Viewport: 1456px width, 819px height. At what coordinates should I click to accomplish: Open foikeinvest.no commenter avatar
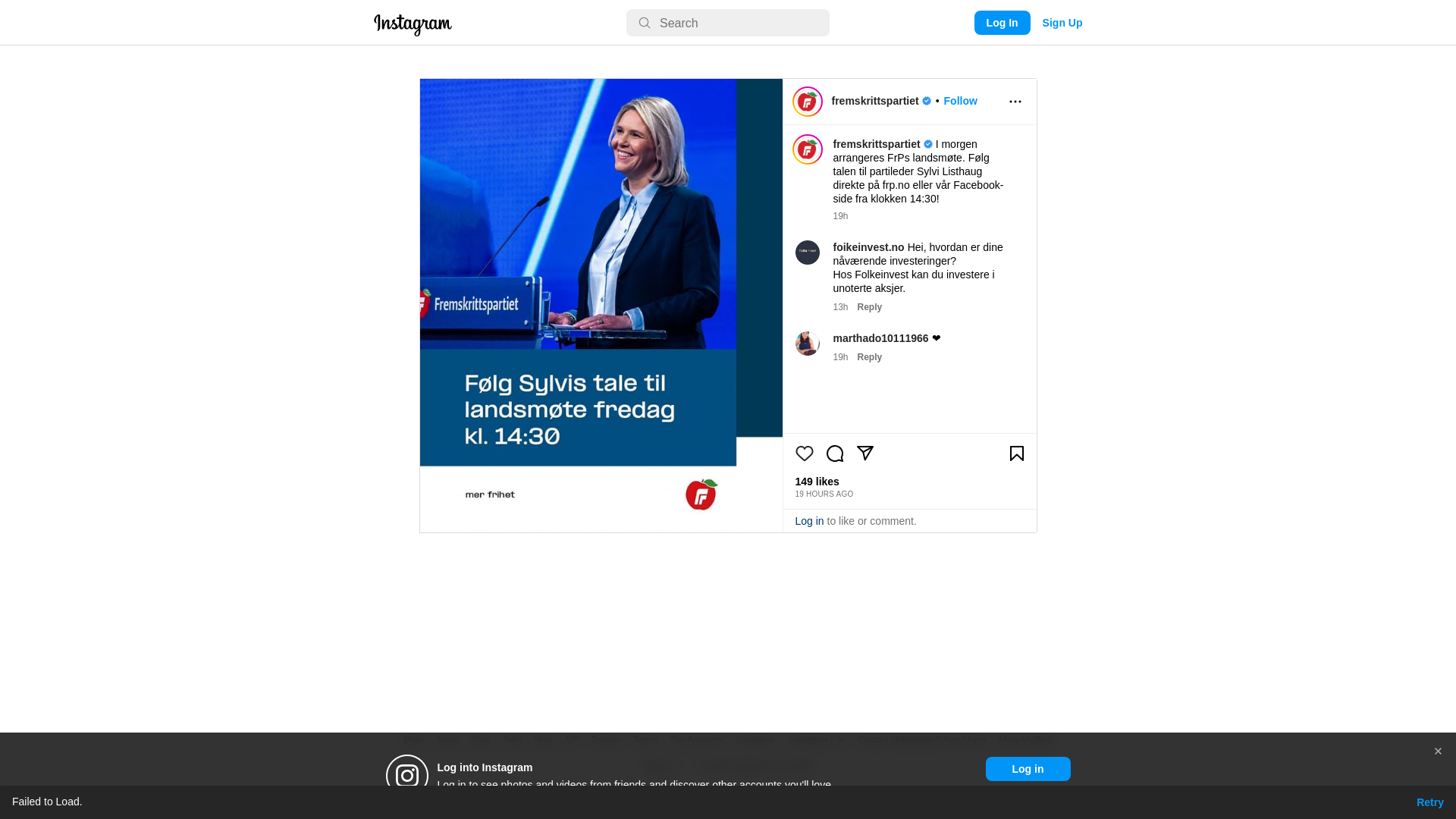pyautogui.click(x=807, y=253)
